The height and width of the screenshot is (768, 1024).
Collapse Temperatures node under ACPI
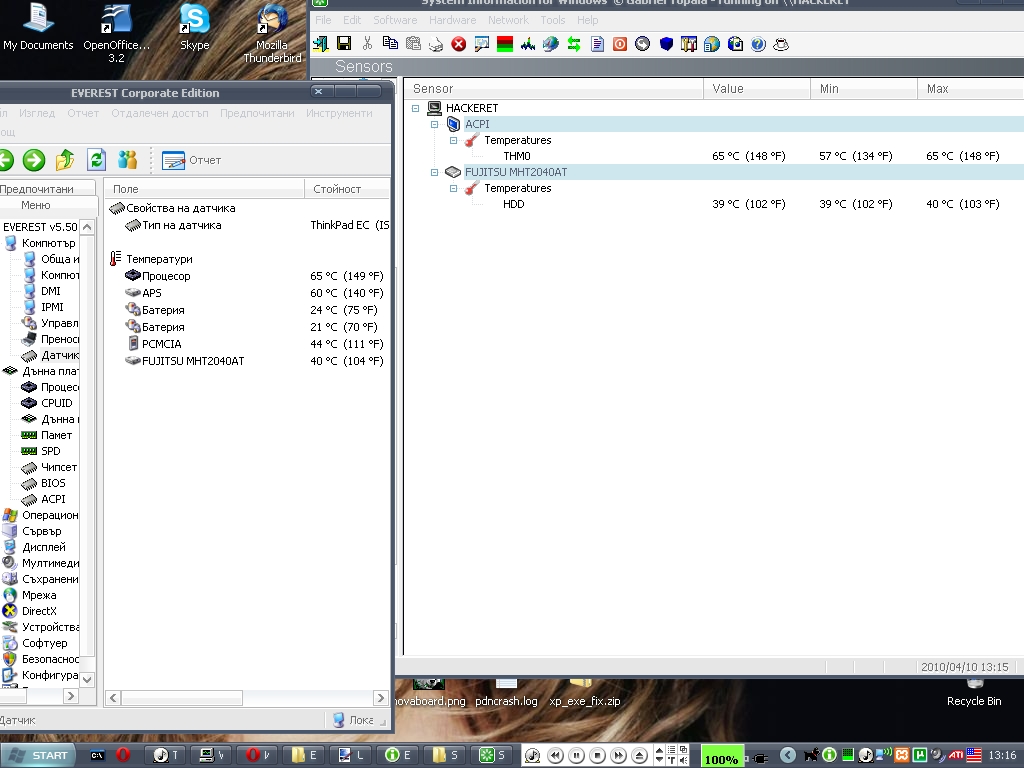[x=453, y=140]
